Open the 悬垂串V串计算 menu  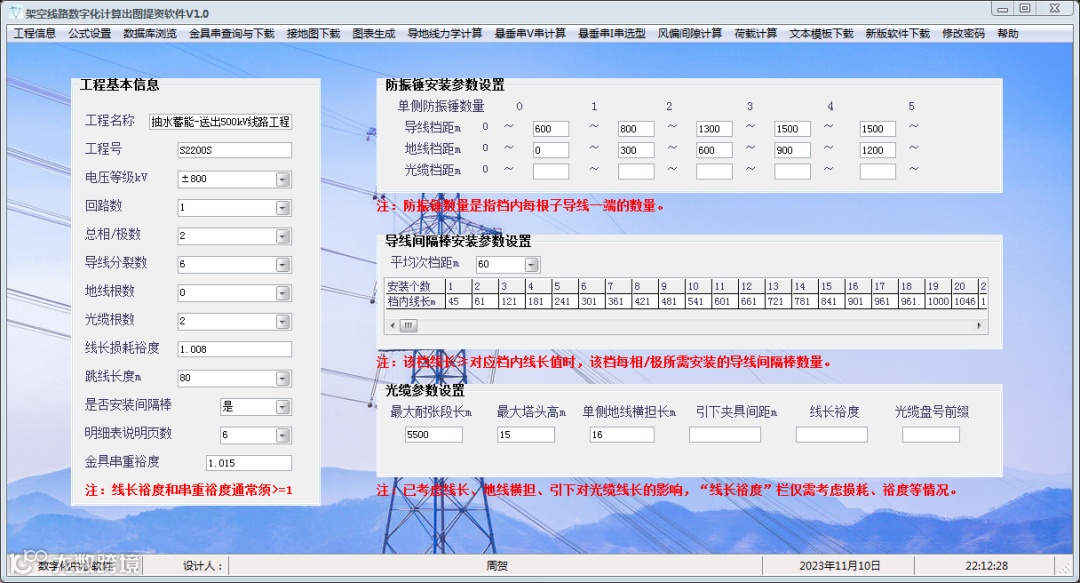click(530, 33)
